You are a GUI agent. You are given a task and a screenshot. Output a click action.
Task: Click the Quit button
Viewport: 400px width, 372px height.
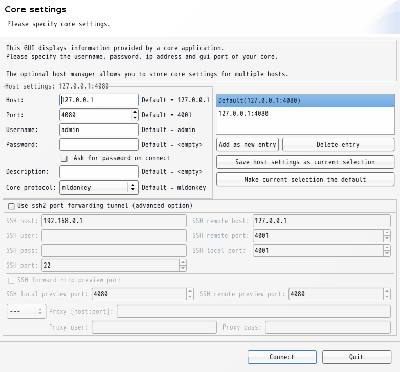[x=356, y=357]
